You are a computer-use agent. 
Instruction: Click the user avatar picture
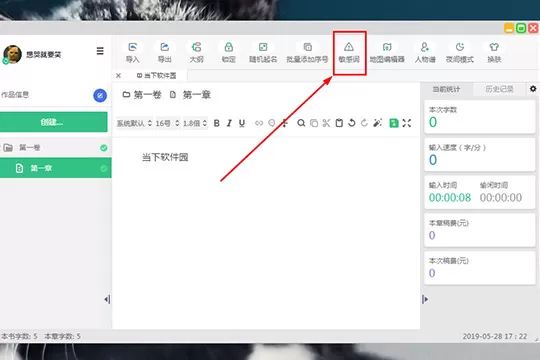[x=12, y=54]
